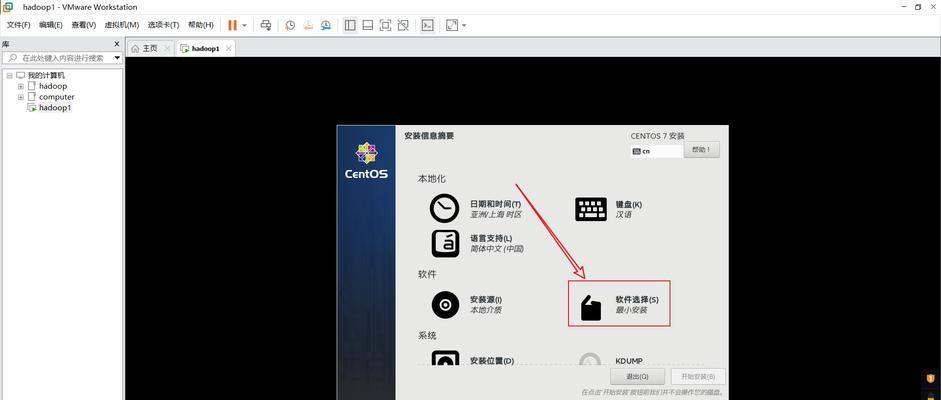941x400 pixels.
Task: Collapse the 我的计算机 tree node
Action: coord(10,76)
